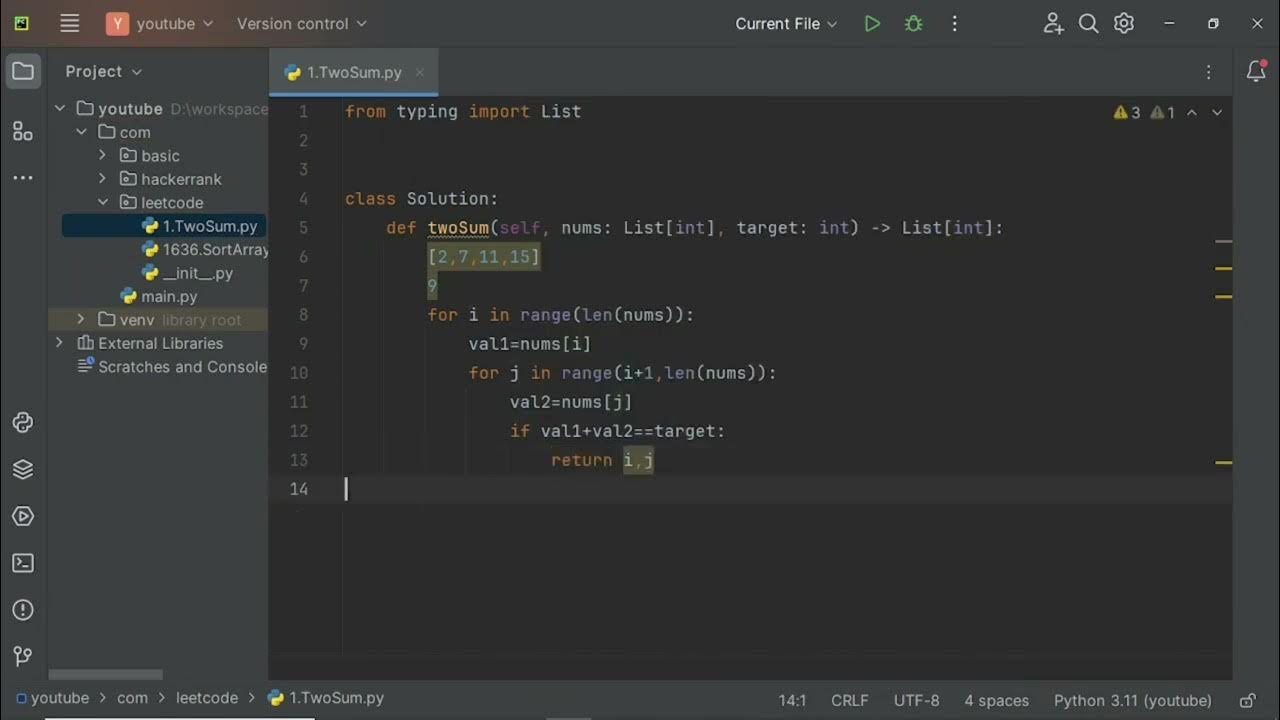Open Code With Me add-user icon
Image resolution: width=1280 pixels, height=720 pixels.
(1053, 23)
